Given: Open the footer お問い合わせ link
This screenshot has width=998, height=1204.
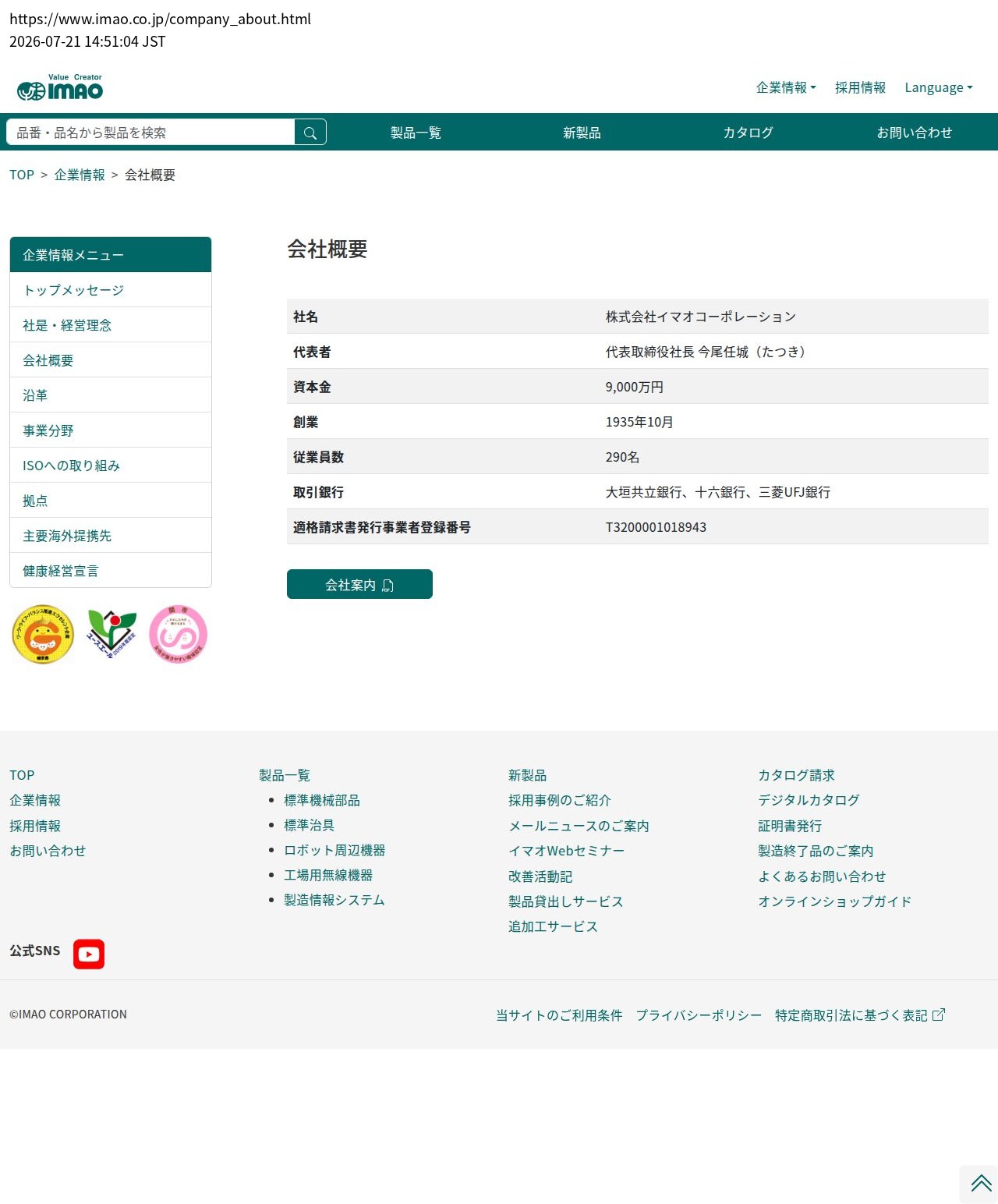Looking at the screenshot, I should (48, 851).
